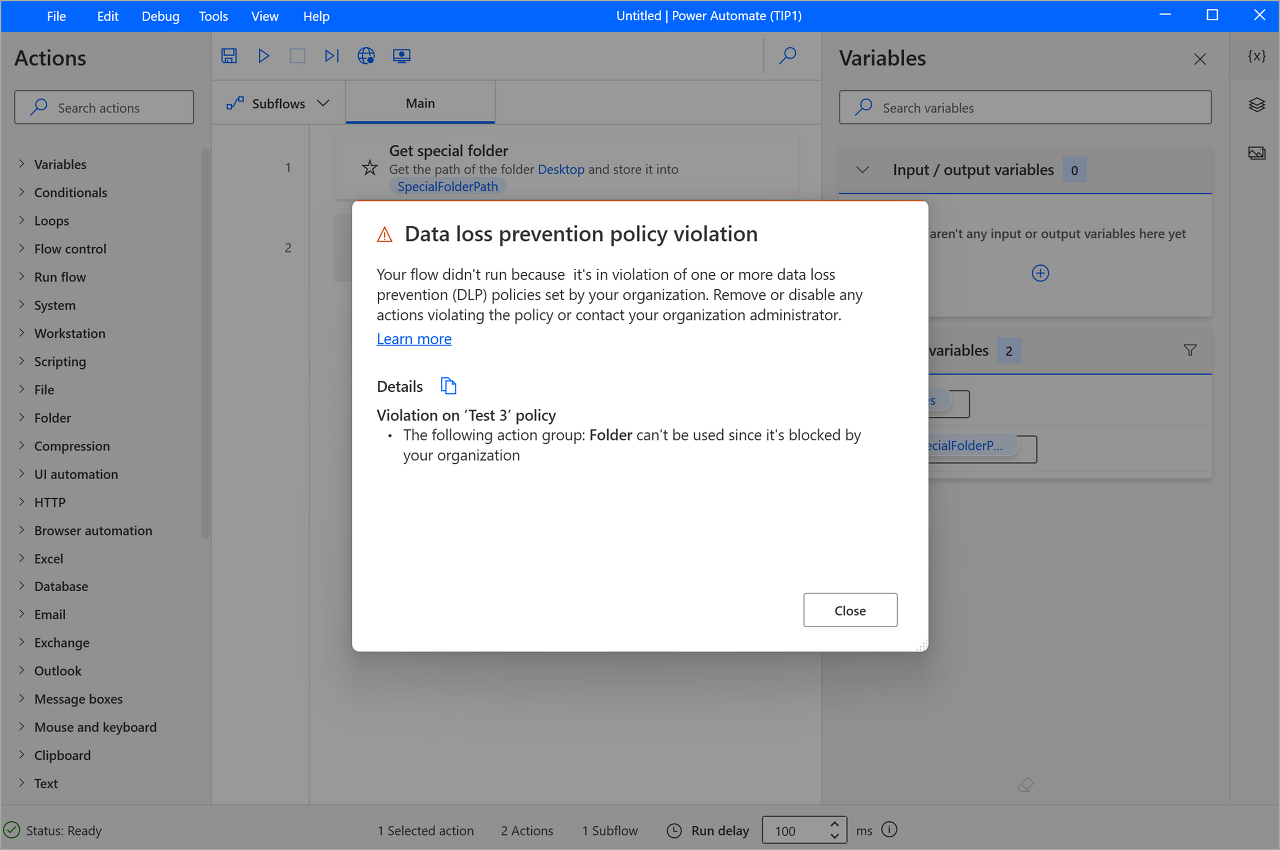Increase run delay with up arrow
Viewport: 1280px width, 850px height.
(x=835, y=824)
